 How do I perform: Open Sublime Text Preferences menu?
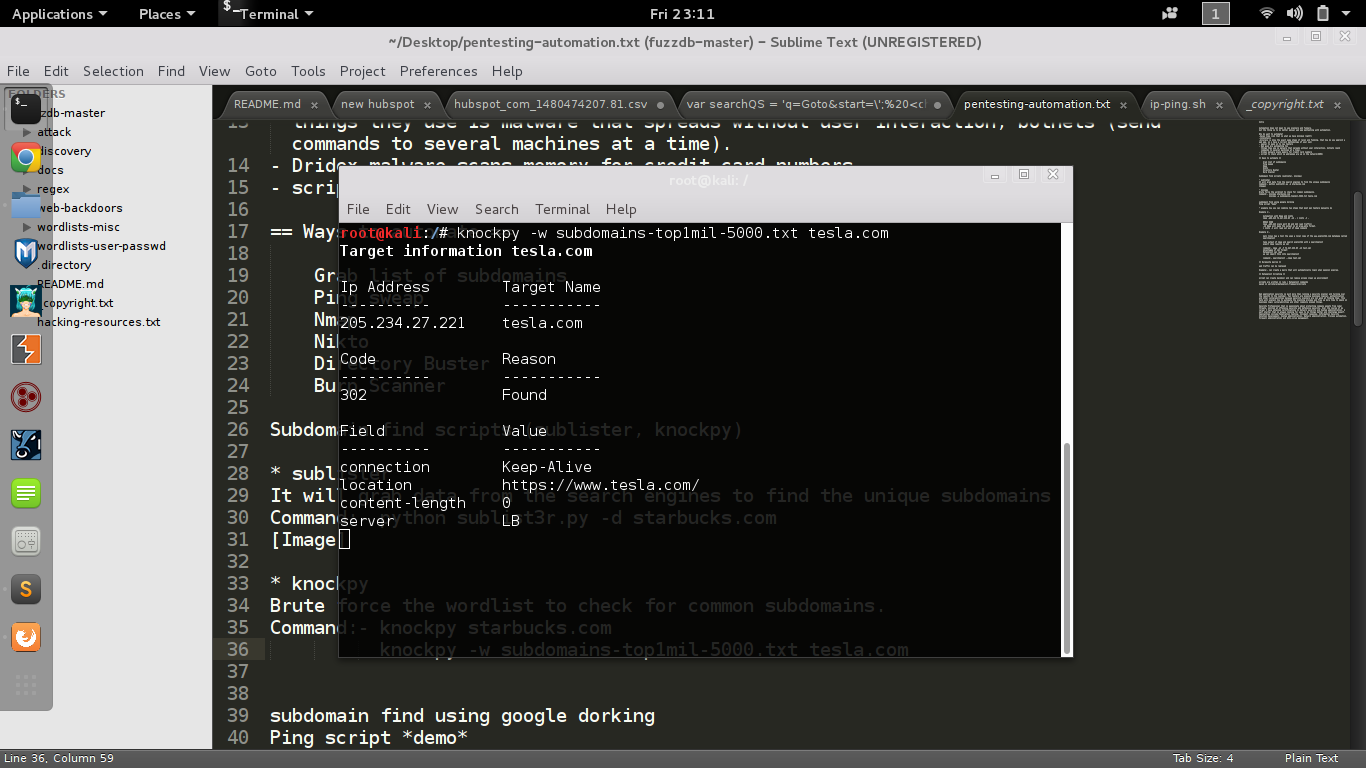(x=438, y=71)
